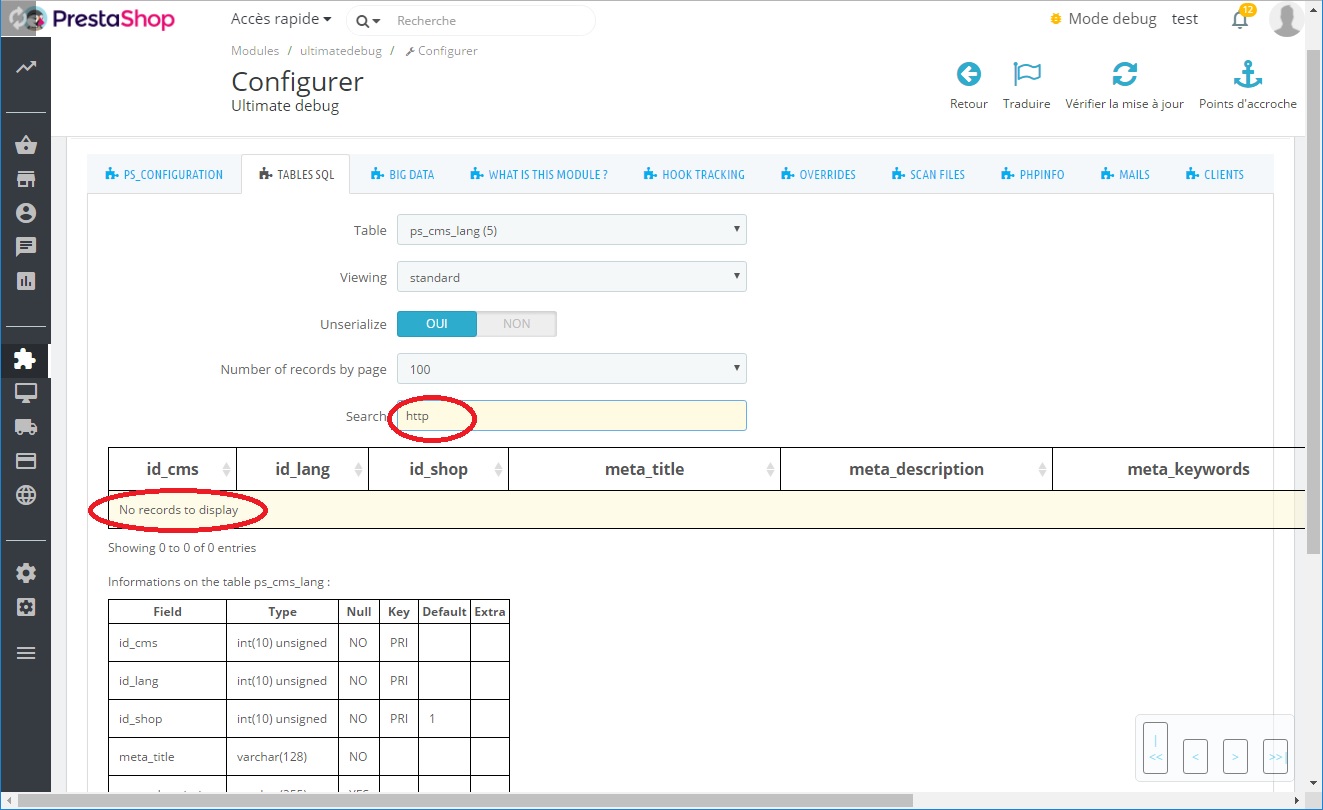Screen dimensions: 1323x810
Task: Open Catalog store icon in sidebar
Action: (x=26, y=180)
